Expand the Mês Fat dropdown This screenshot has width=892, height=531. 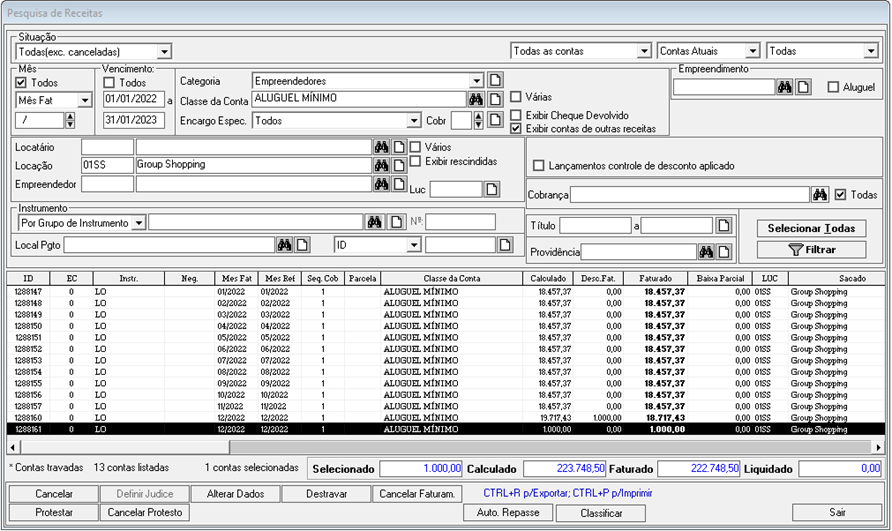tap(85, 100)
